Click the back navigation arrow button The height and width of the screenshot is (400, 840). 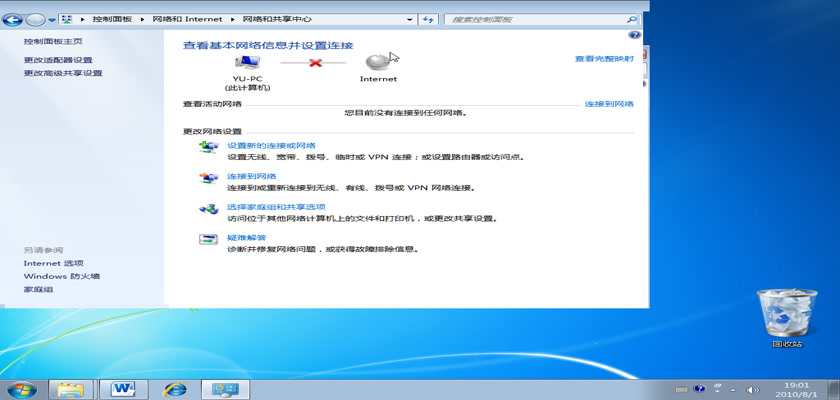point(11,19)
